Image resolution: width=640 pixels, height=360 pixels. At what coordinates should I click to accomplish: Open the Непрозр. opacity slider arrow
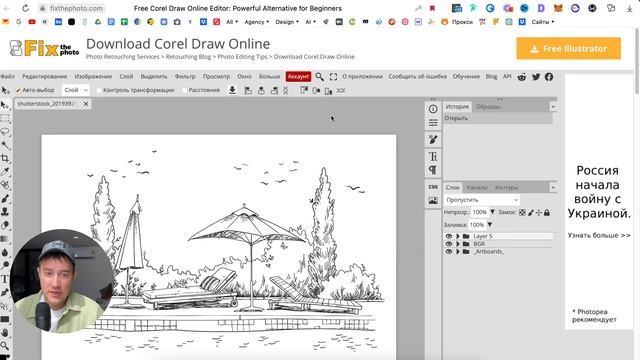[492, 212]
